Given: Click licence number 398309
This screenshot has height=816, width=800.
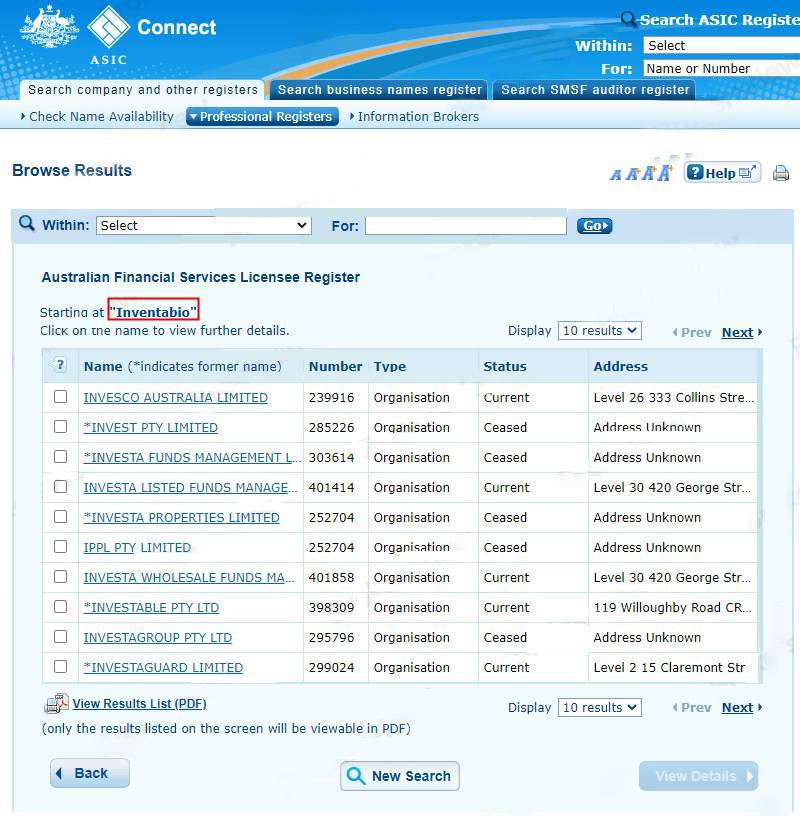Looking at the screenshot, I should click(332, 607).
